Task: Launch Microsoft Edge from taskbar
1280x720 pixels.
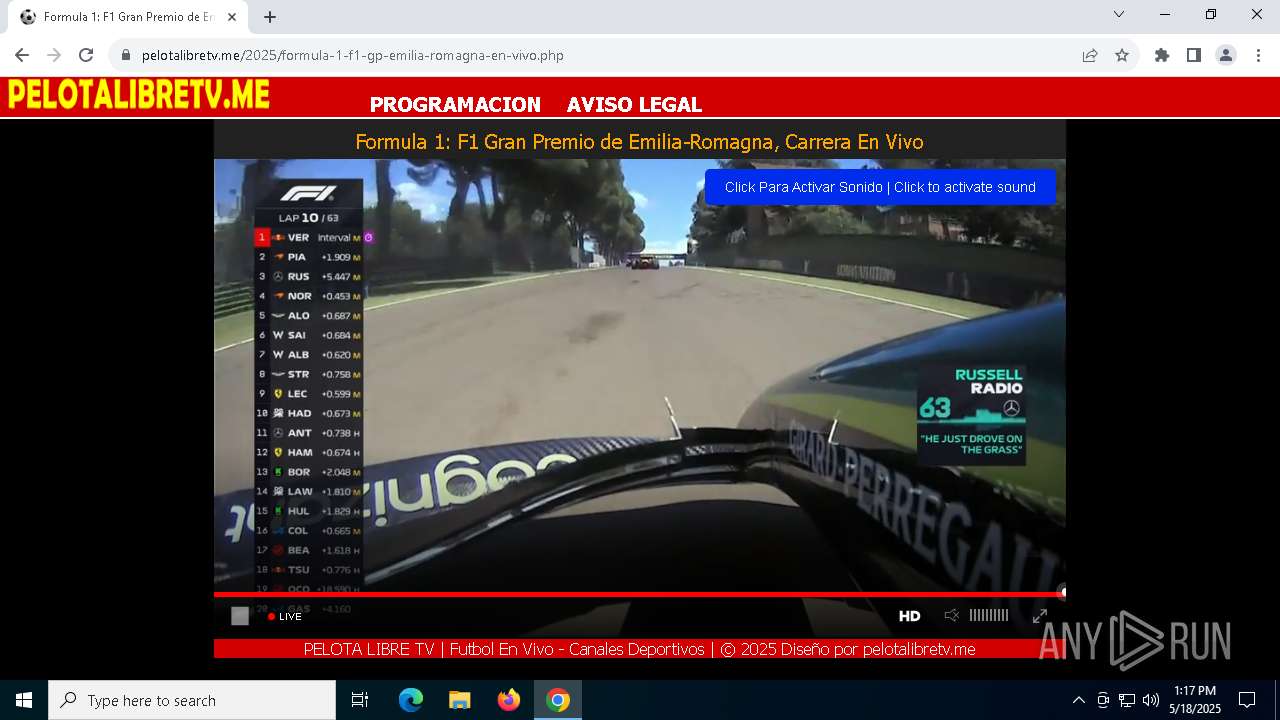Action: coord(411,700)
